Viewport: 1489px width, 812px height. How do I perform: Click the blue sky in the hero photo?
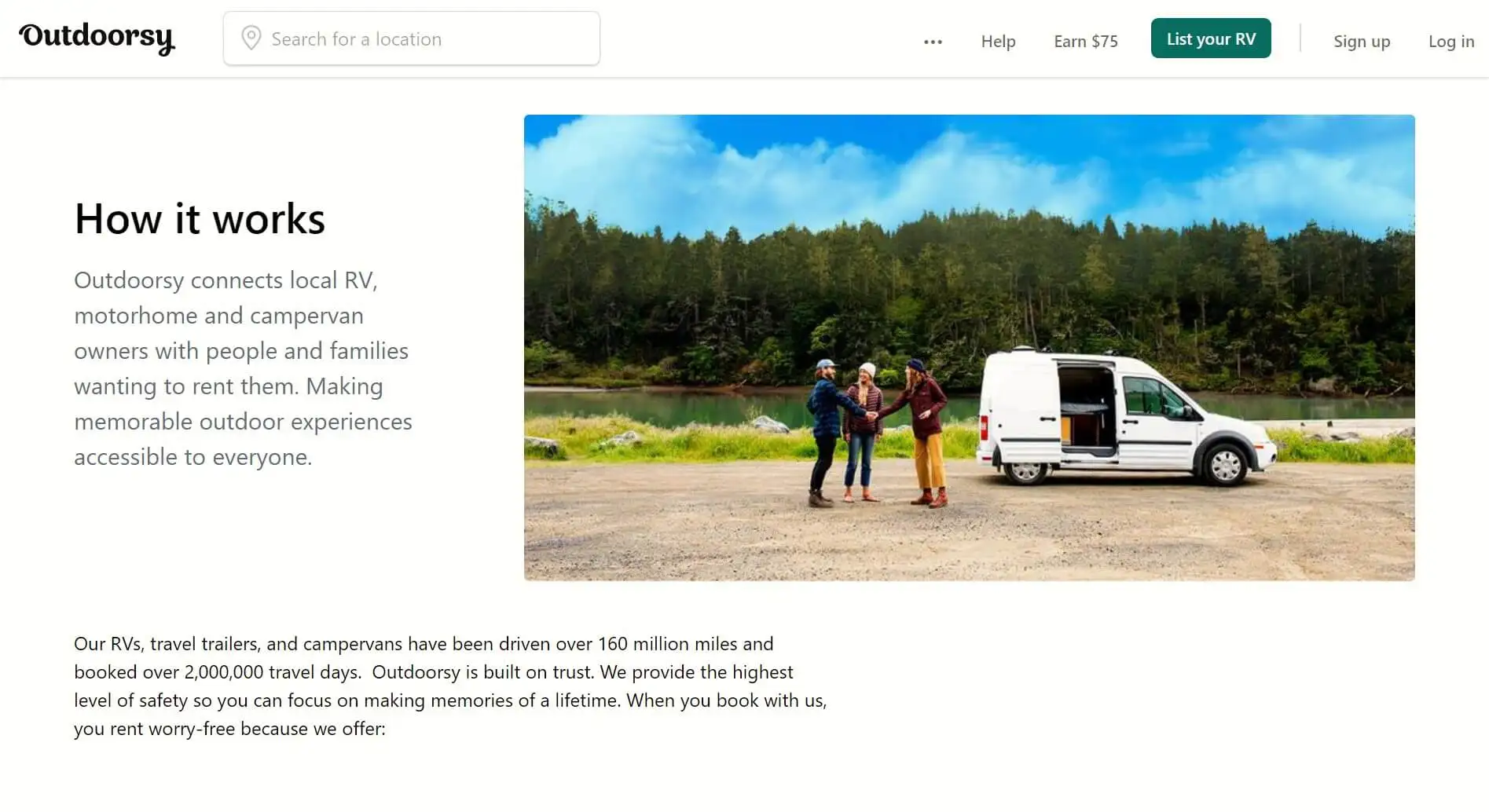click(969, 165)
